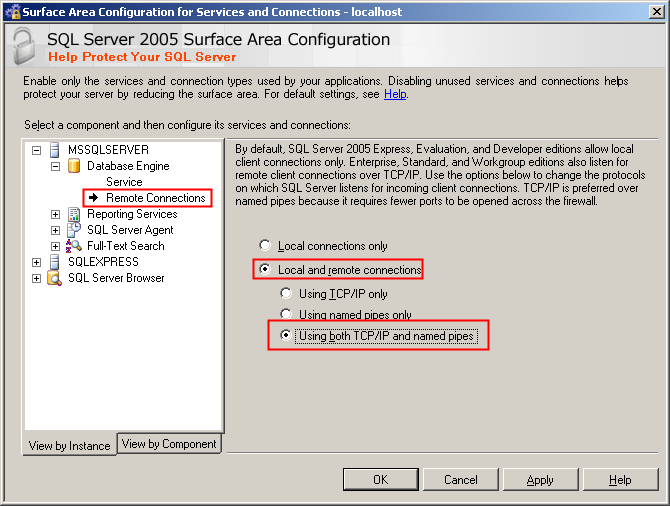Collapse the Database Engine node
Image resolution: width=670 pixels, height=506 pixels.
click(56, 166)
